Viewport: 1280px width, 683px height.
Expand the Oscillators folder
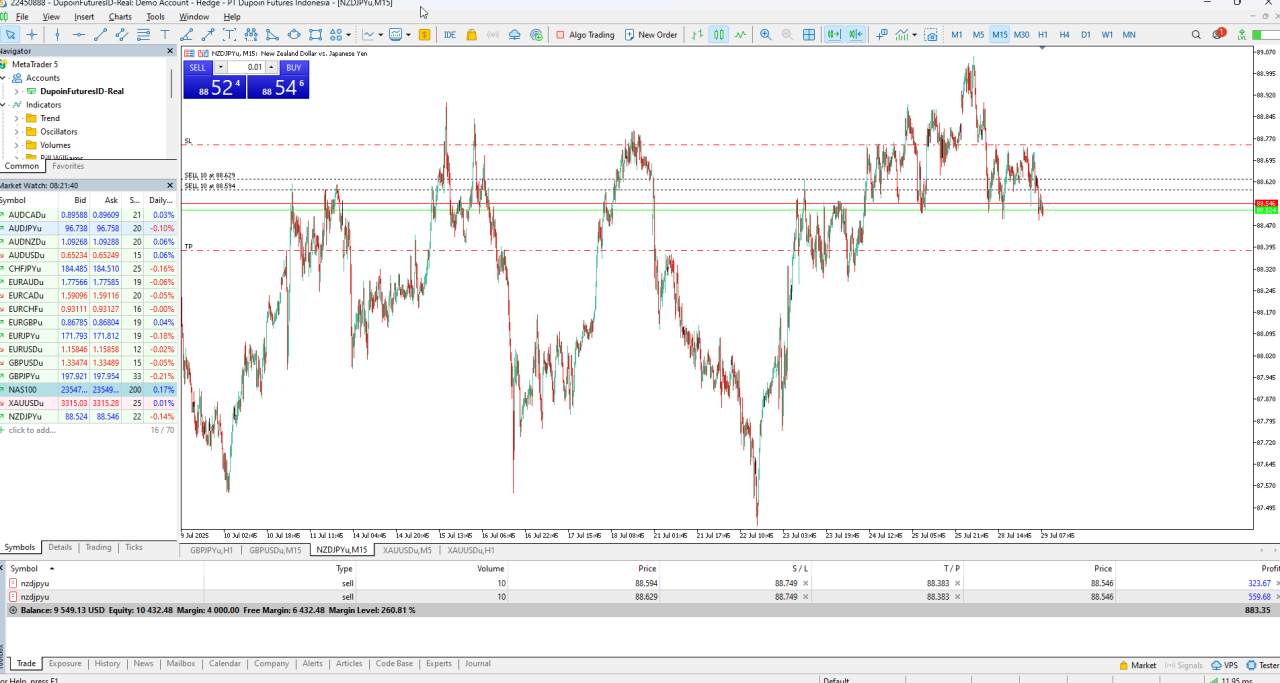click(16, 131)
